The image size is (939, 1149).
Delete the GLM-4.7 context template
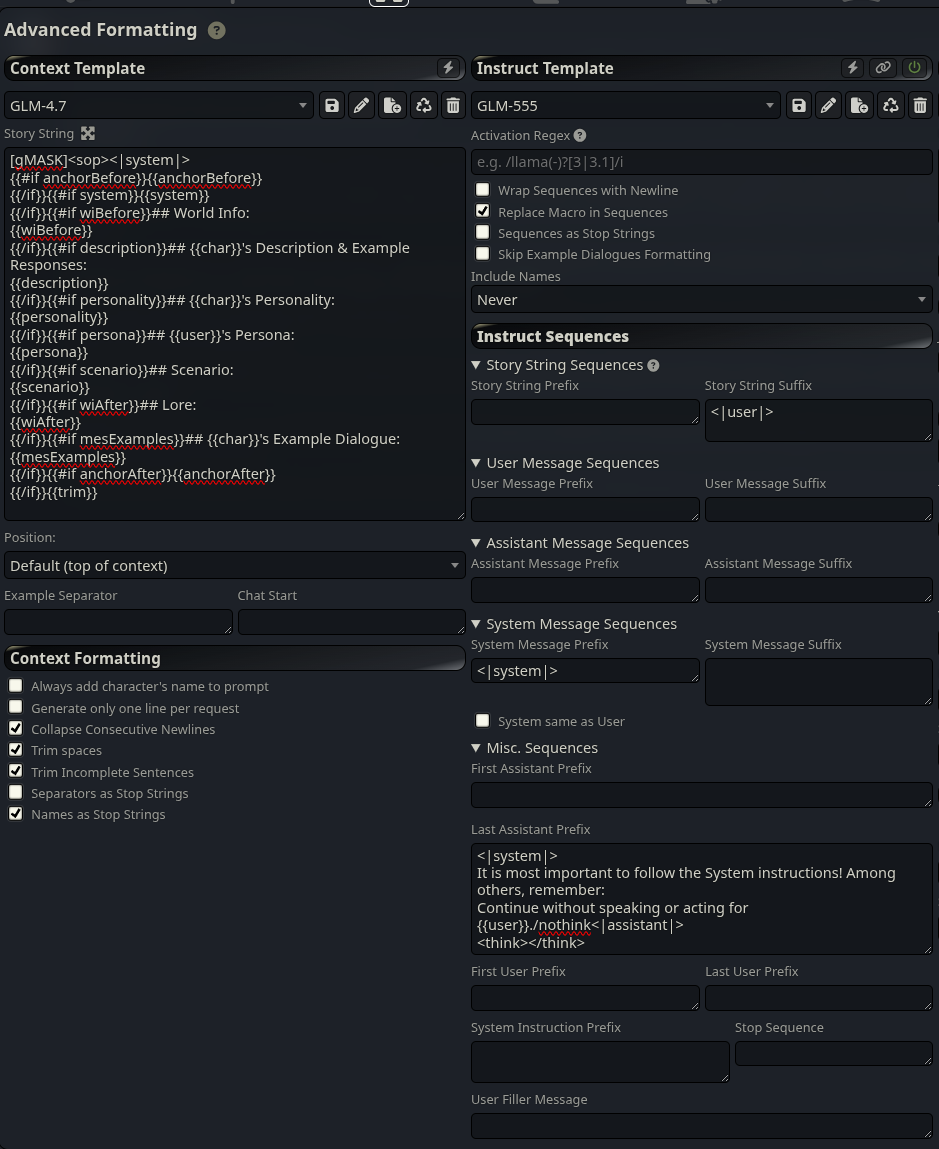click(x=453, y=106)
